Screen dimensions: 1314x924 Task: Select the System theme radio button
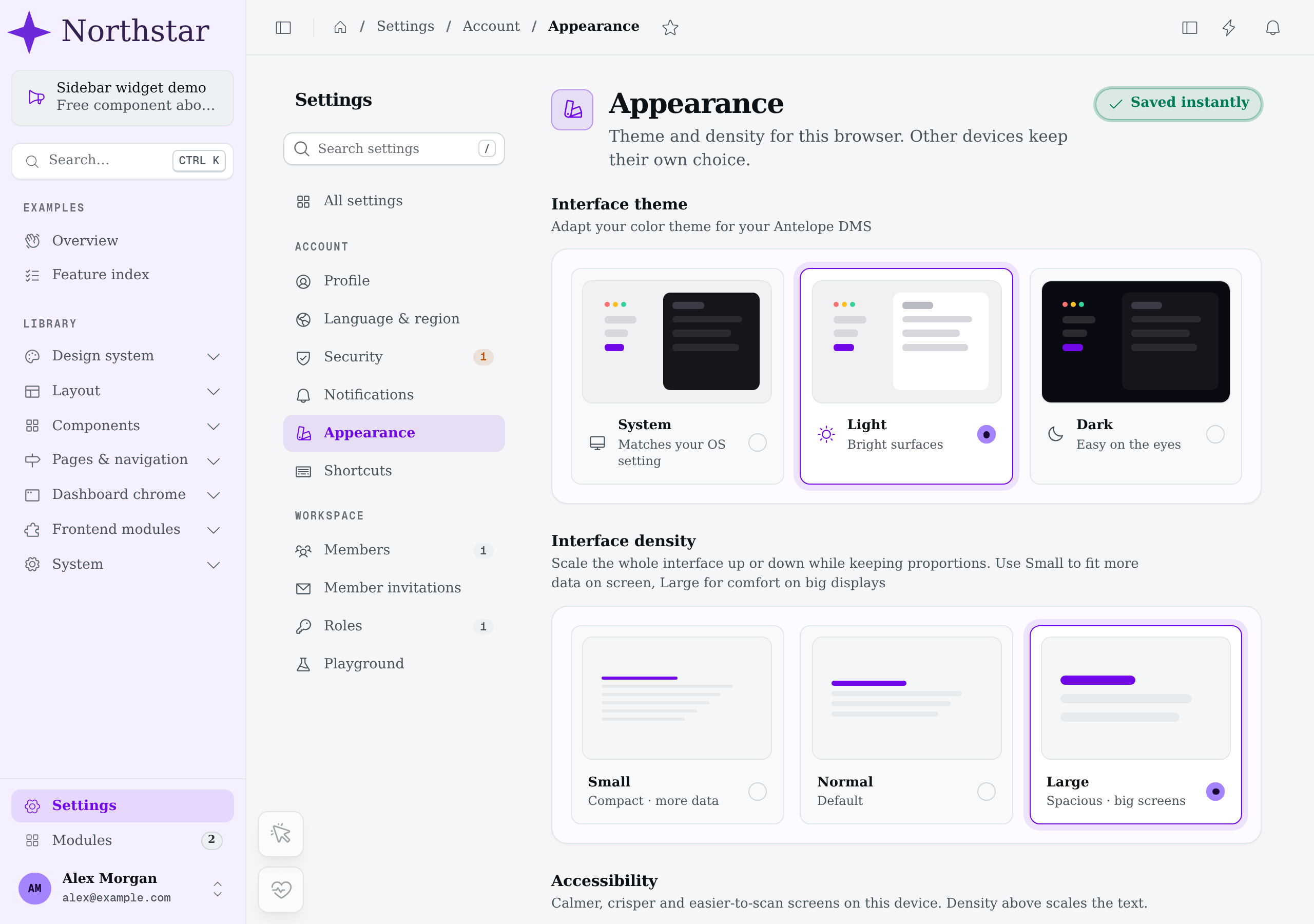coord(757,442)
